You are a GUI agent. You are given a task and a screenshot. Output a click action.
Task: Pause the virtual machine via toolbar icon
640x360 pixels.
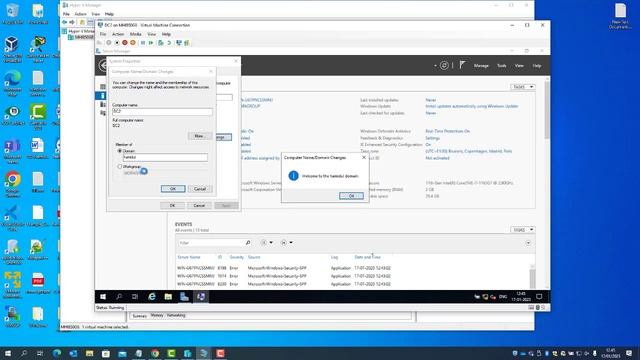[143, 42]
